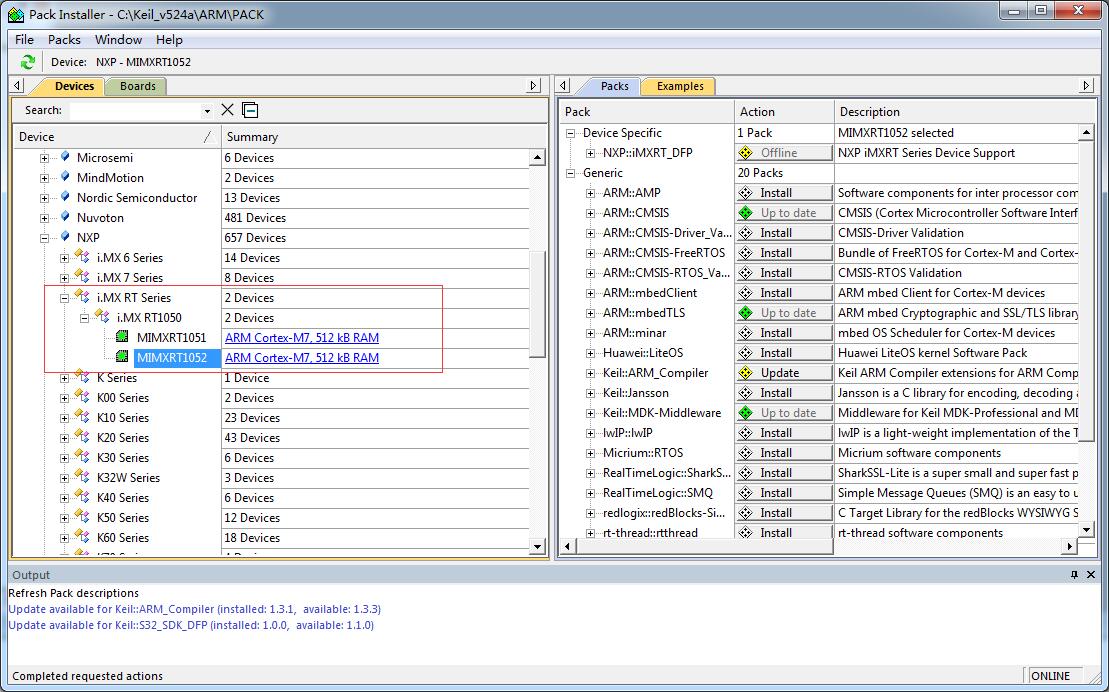The height and width of the screenshot is (692, 1109).
Task: Install the ARM::AMP pack
Action: pyautogui.click(x=784, y=192)
